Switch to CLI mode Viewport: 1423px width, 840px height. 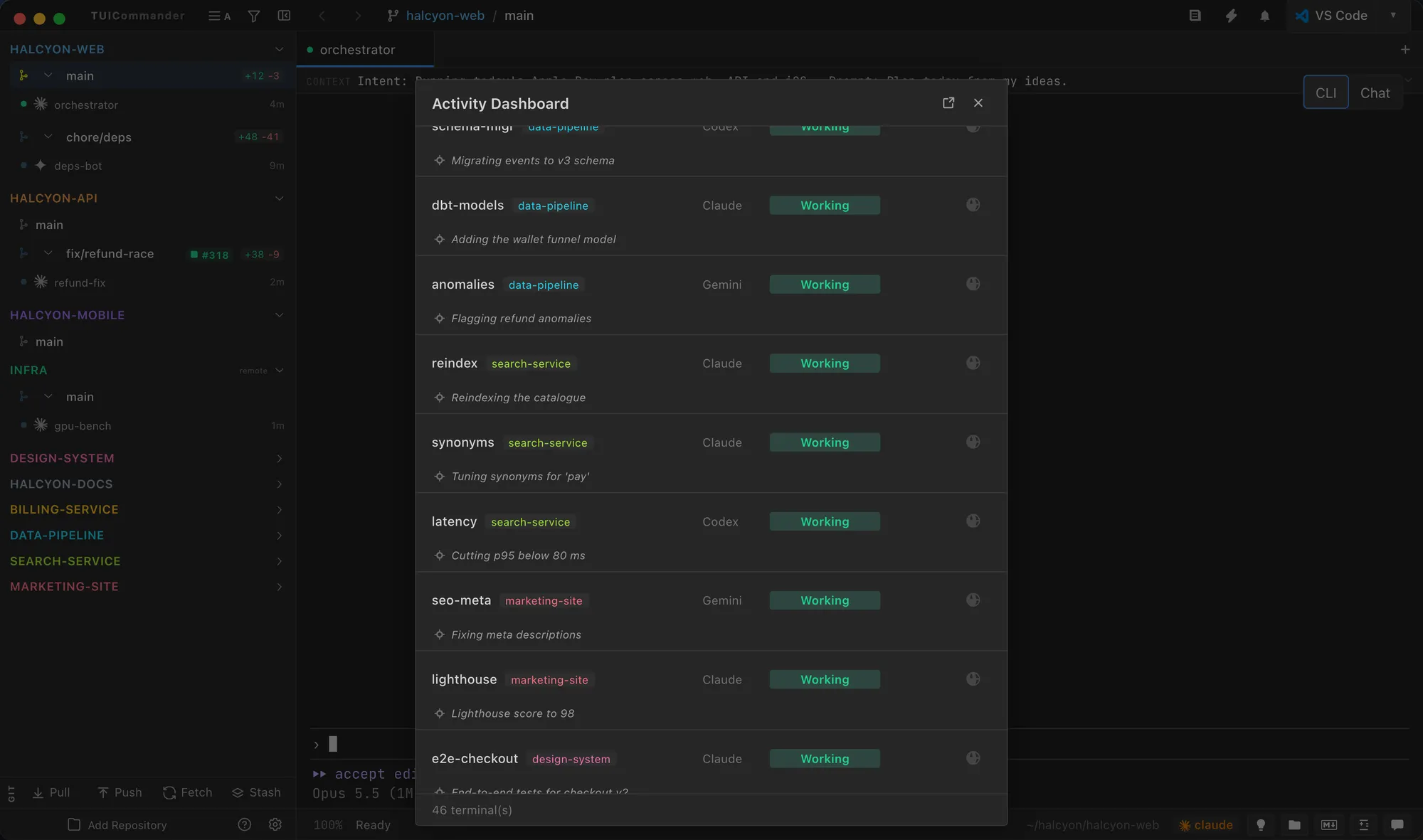[1326, 92]
